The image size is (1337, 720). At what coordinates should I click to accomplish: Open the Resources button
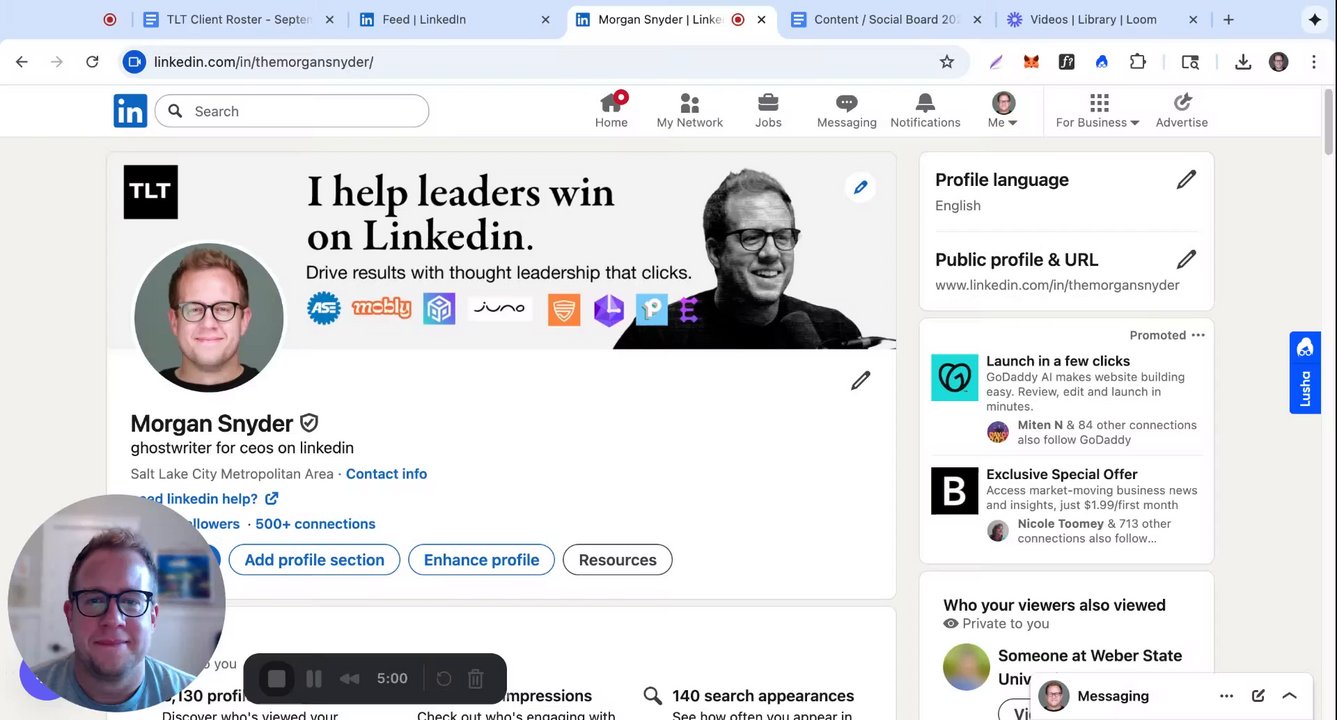(x=617, y=560)
